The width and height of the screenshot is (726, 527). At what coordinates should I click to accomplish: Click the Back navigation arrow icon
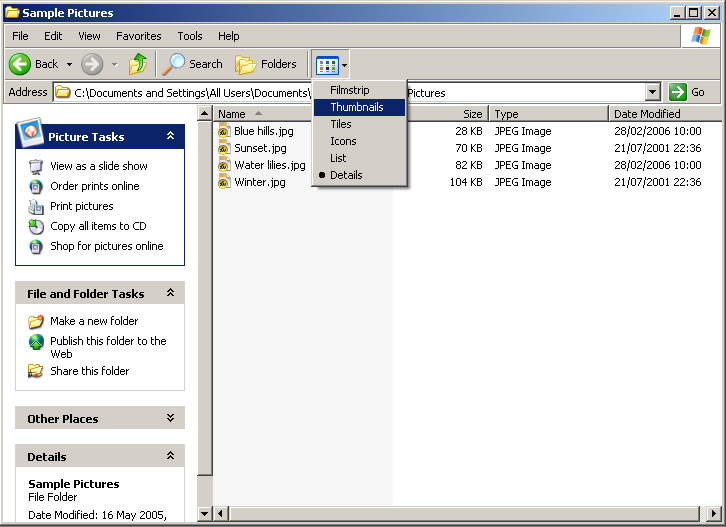20,64
